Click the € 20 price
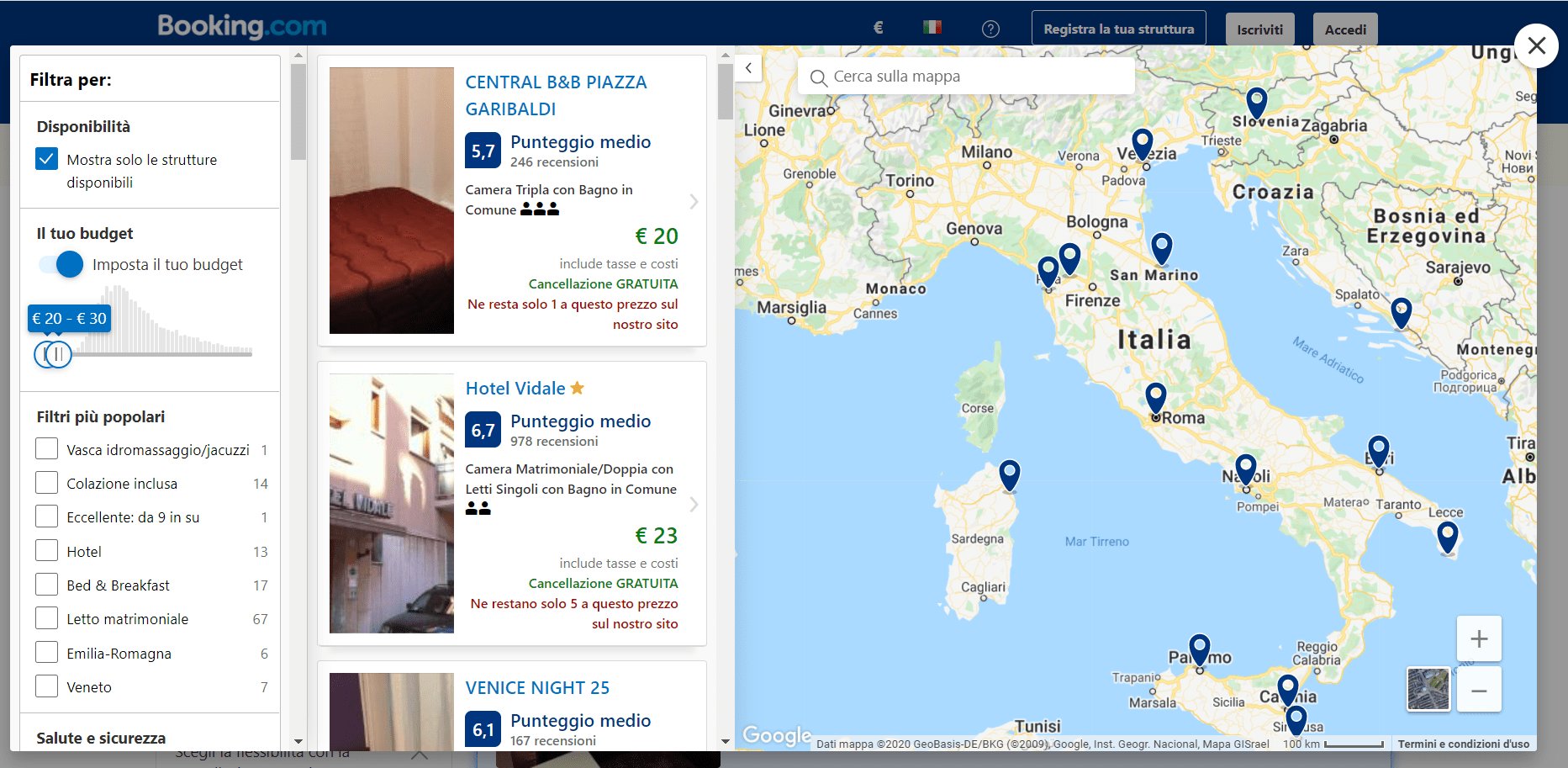This screenshot has height=768, width=1568. coord(657,236)
